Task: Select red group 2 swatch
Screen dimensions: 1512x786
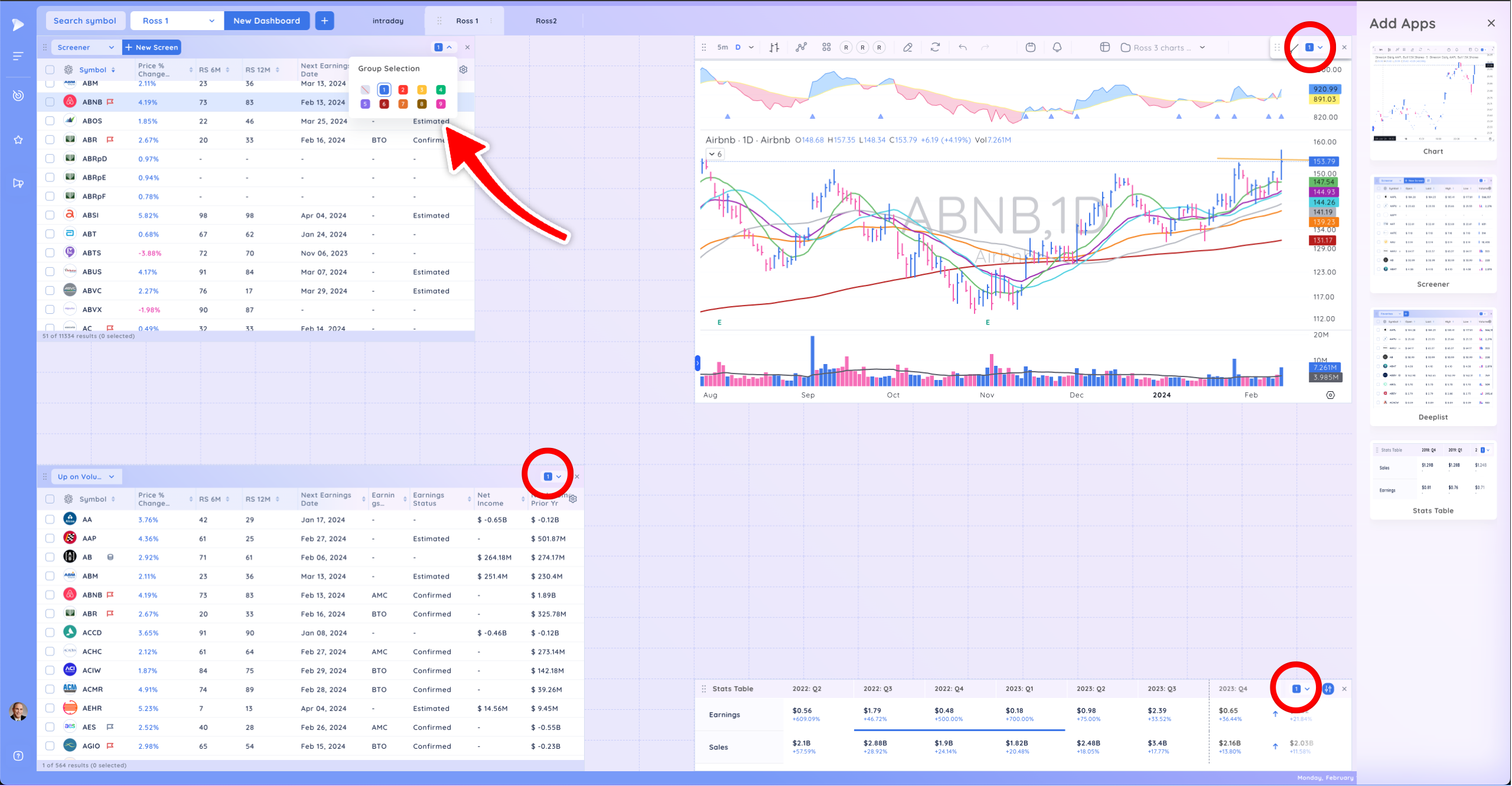Action: [x=403, y=90]
